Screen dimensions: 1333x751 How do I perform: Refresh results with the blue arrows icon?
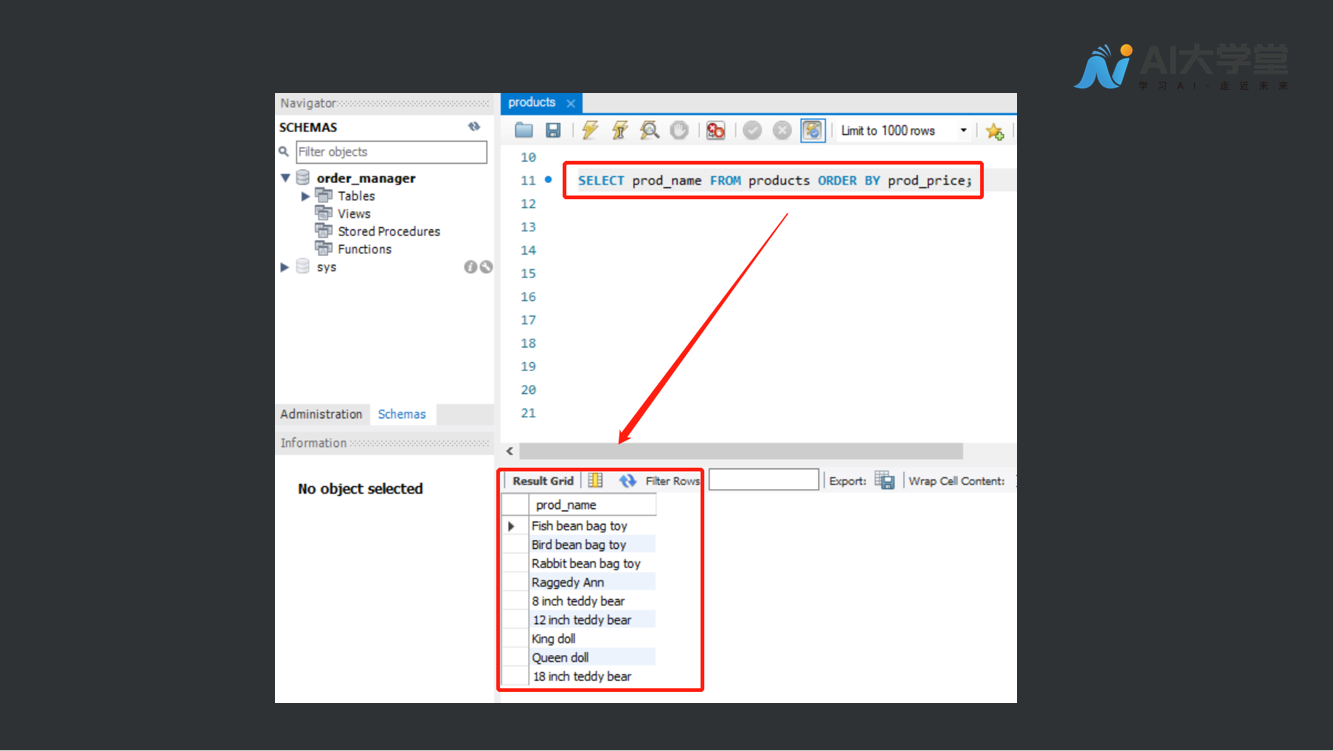click(627, 481)
